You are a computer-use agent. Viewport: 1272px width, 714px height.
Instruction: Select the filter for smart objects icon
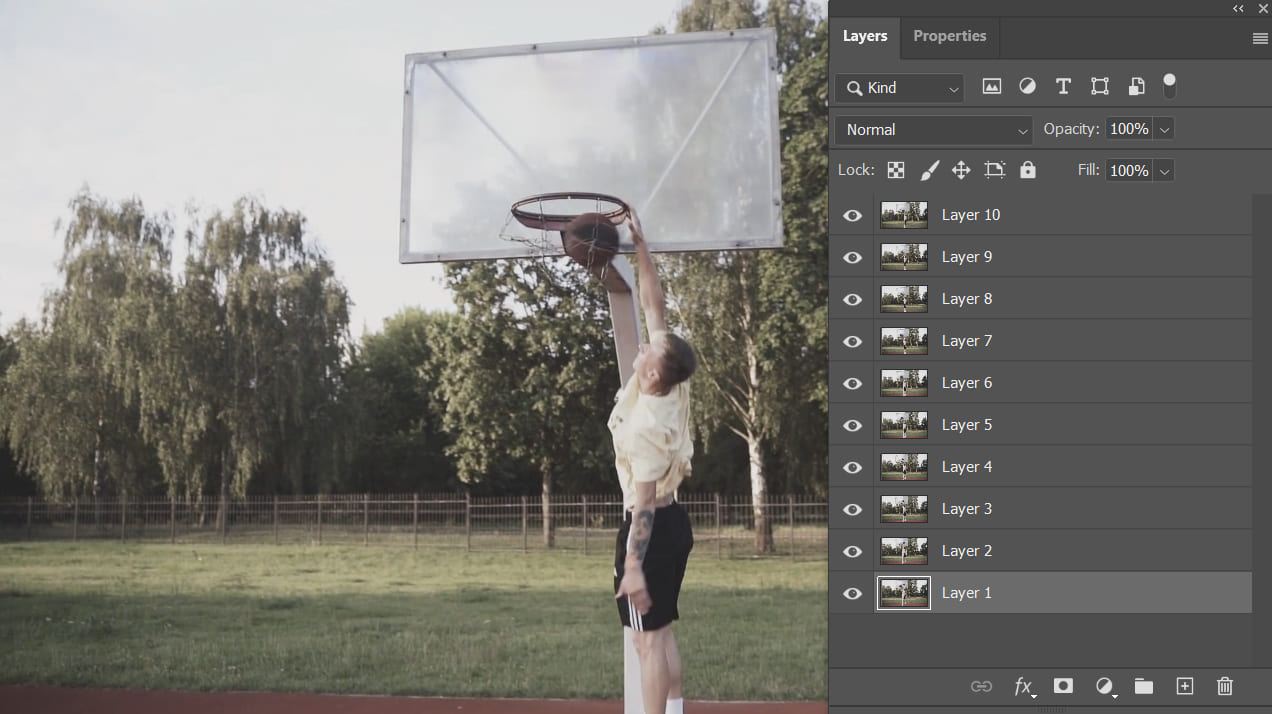1136,86
